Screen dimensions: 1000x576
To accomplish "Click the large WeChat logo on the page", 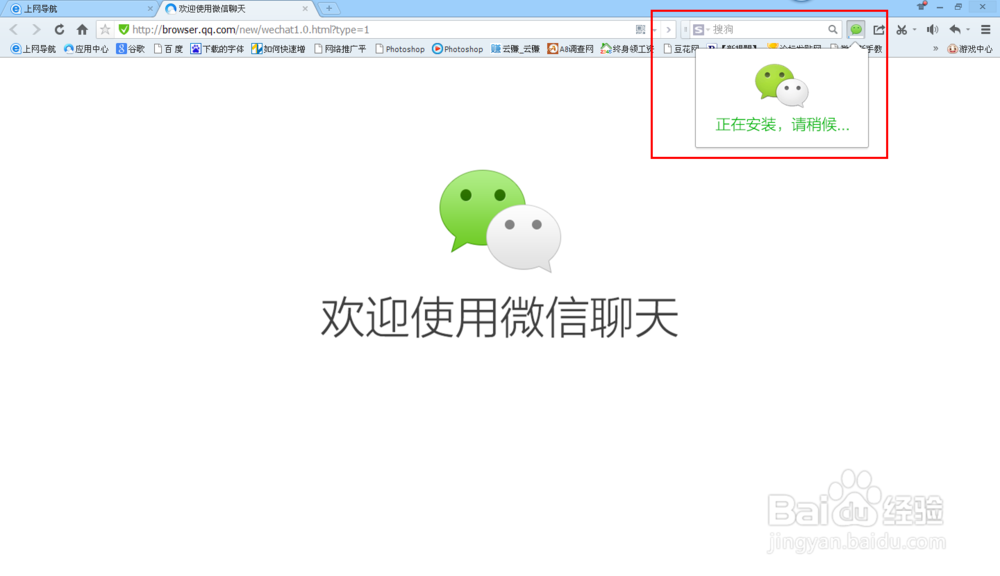I will [500, 221].
